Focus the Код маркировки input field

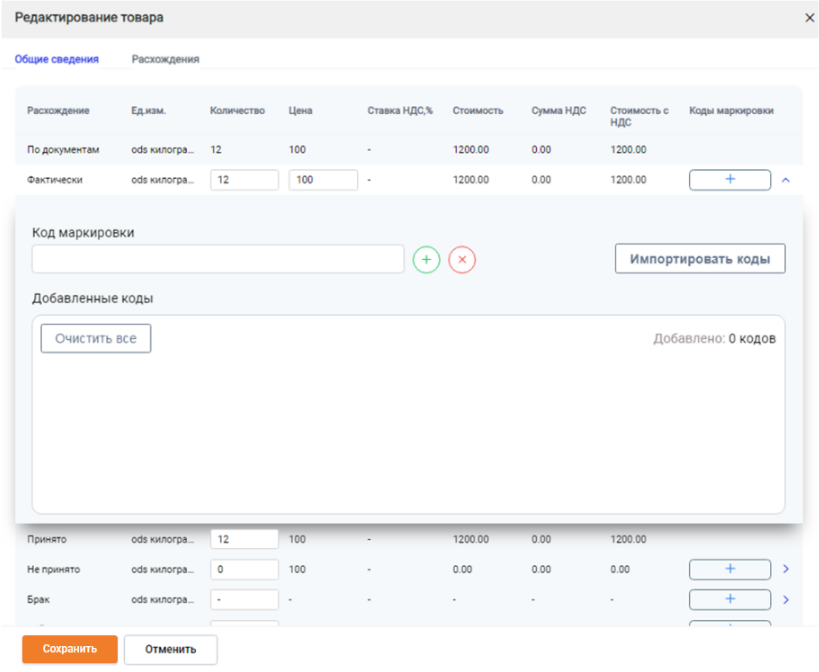click(x=218, y=259)
